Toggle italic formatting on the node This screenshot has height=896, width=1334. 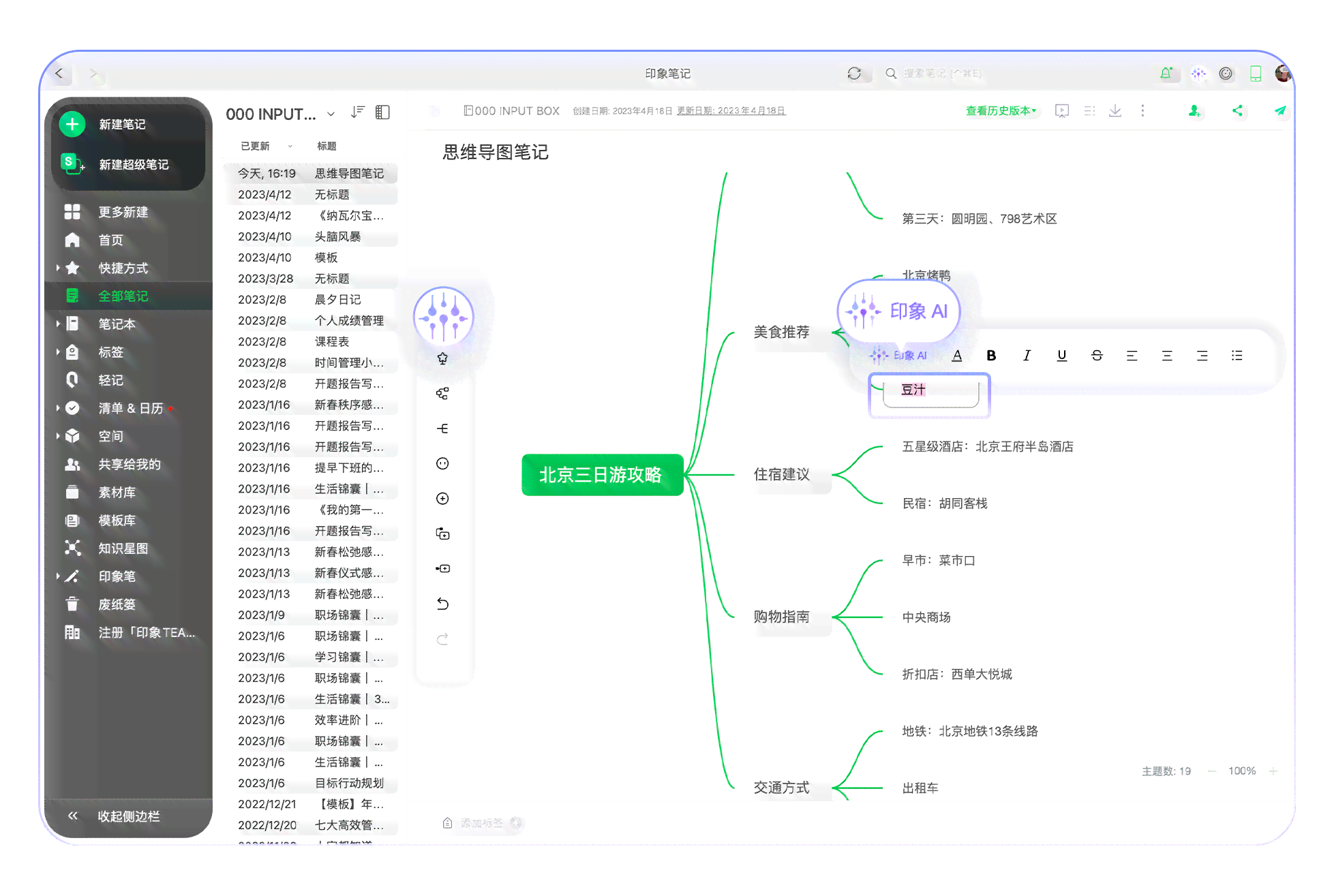click(x=1027, y=355)
